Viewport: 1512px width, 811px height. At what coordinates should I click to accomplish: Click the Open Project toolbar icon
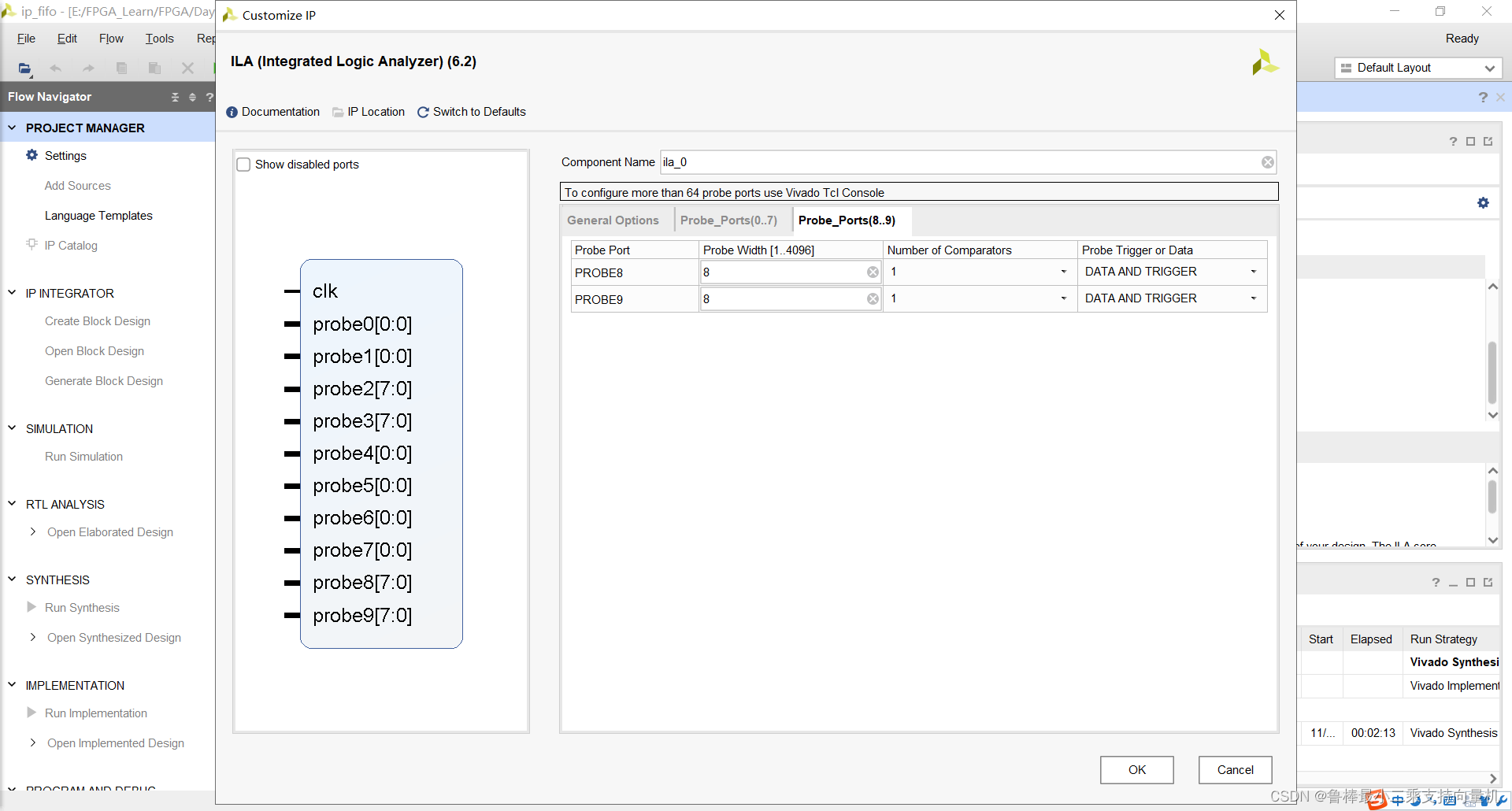[25, 69]
